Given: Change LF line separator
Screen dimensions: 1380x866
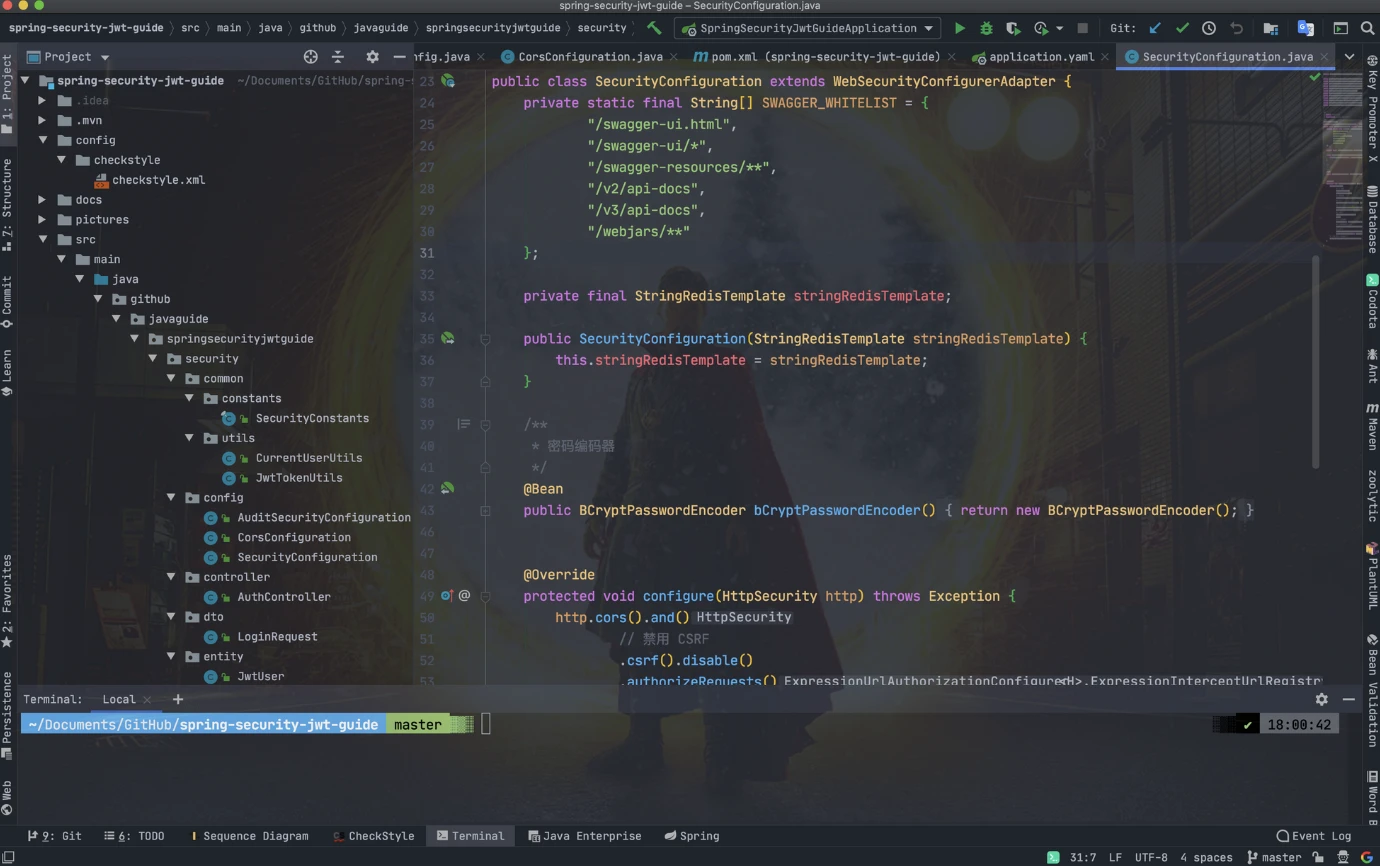Looking at the screenshot, I should [1115, 857].
